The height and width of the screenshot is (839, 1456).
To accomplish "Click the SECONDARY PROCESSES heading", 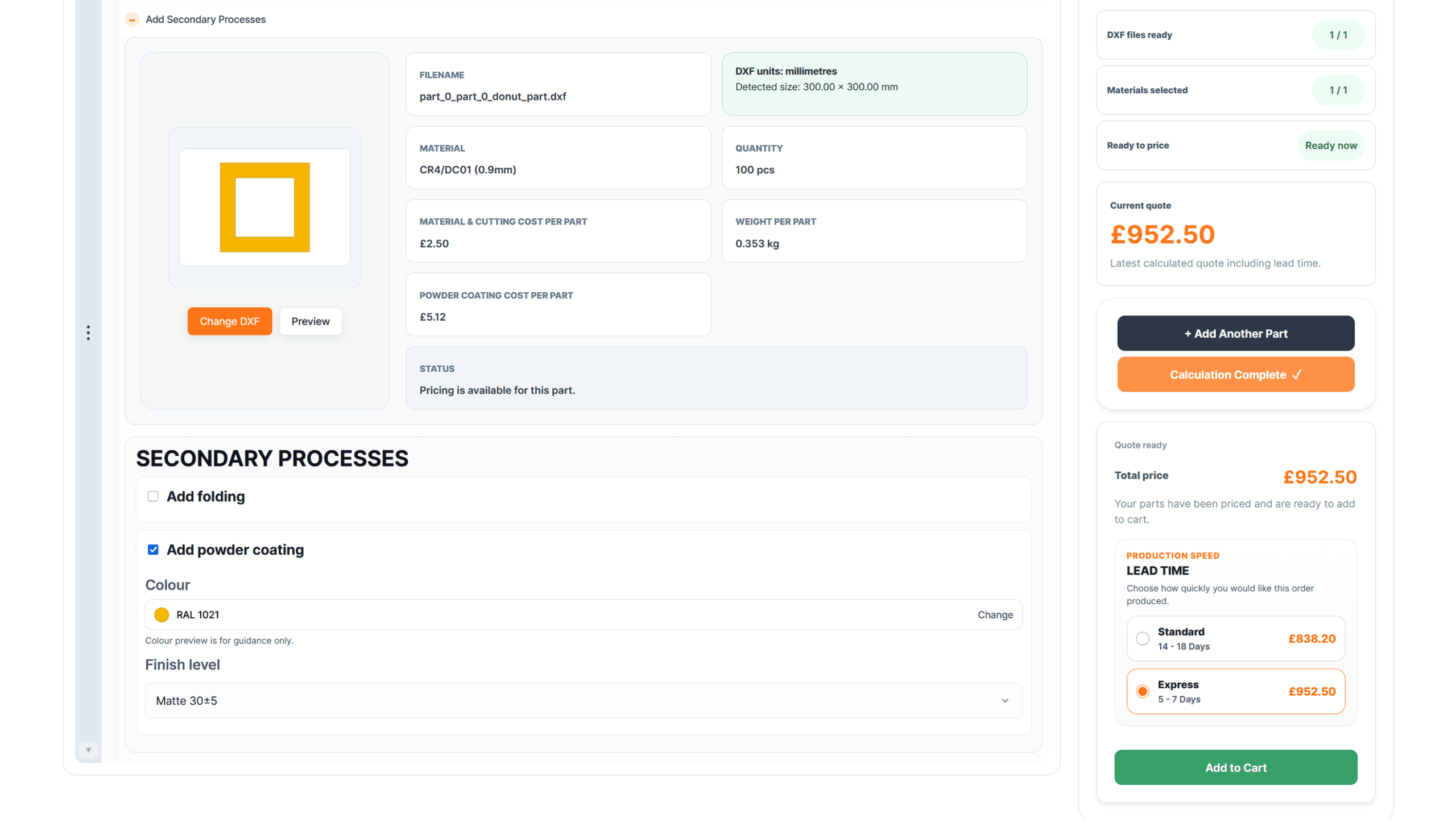I will pos(272,458).
